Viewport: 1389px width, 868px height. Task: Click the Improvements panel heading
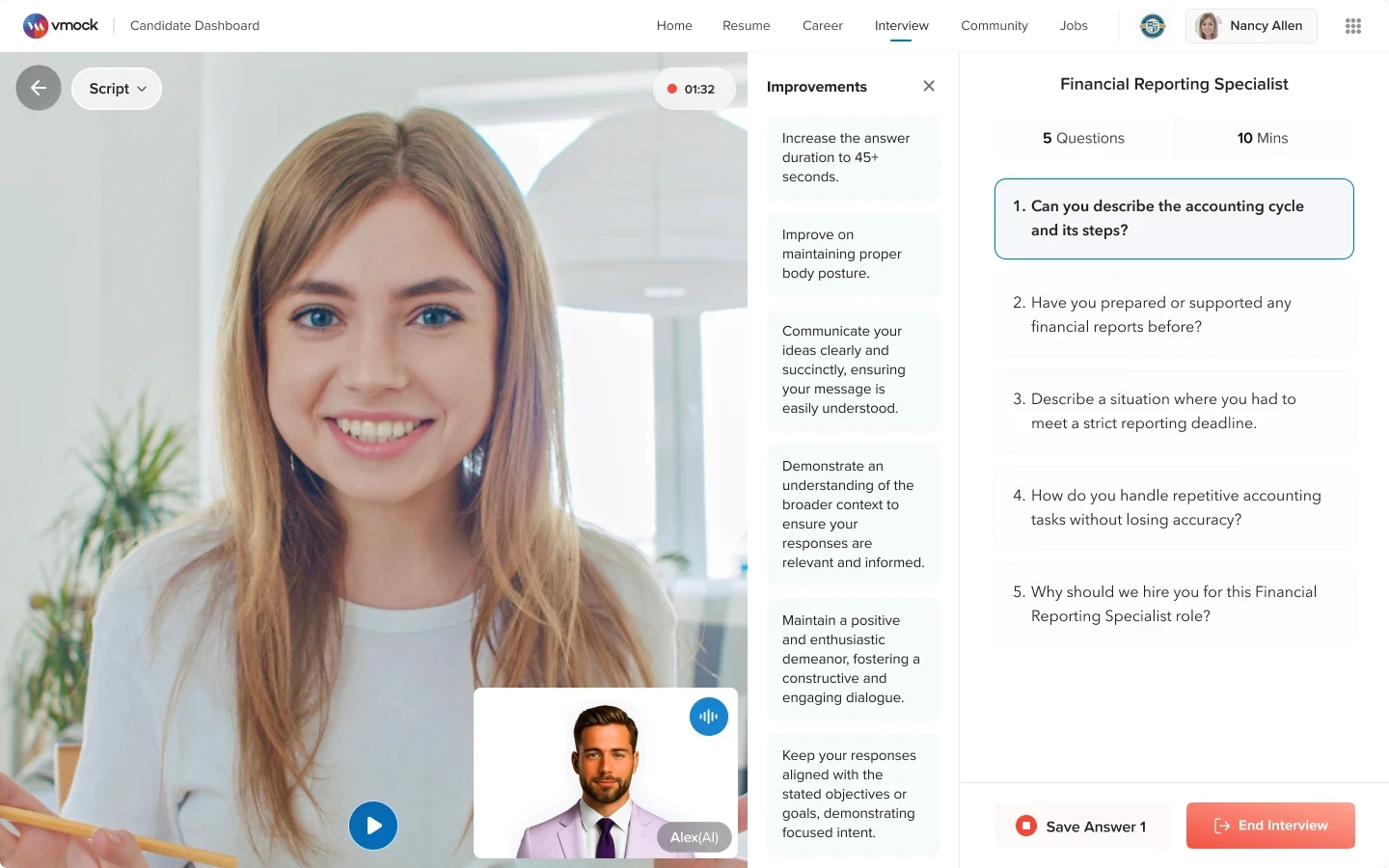pos(817,87)
